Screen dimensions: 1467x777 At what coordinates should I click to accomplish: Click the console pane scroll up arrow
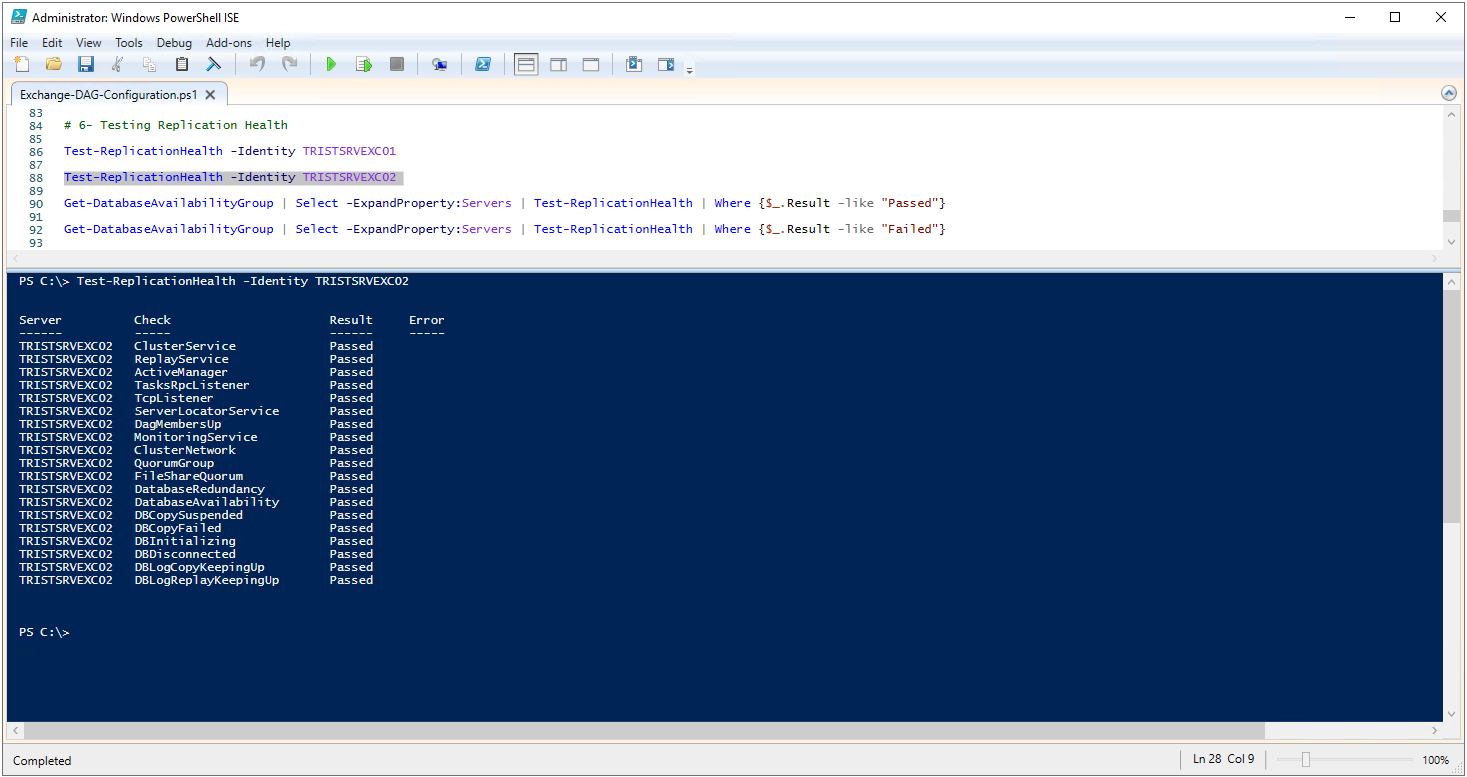coord(1451,282)
